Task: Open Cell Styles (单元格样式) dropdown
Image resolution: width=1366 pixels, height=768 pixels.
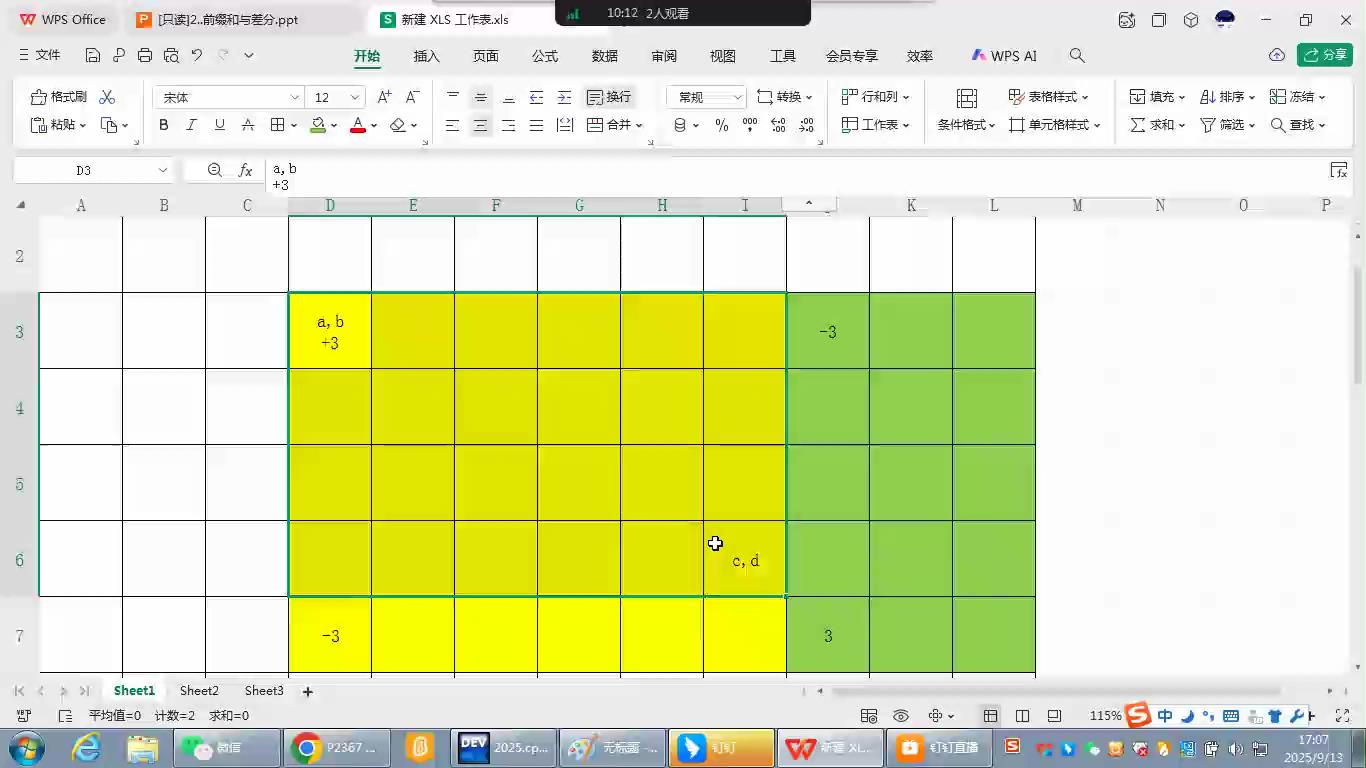Action: tap(1055, 125)
